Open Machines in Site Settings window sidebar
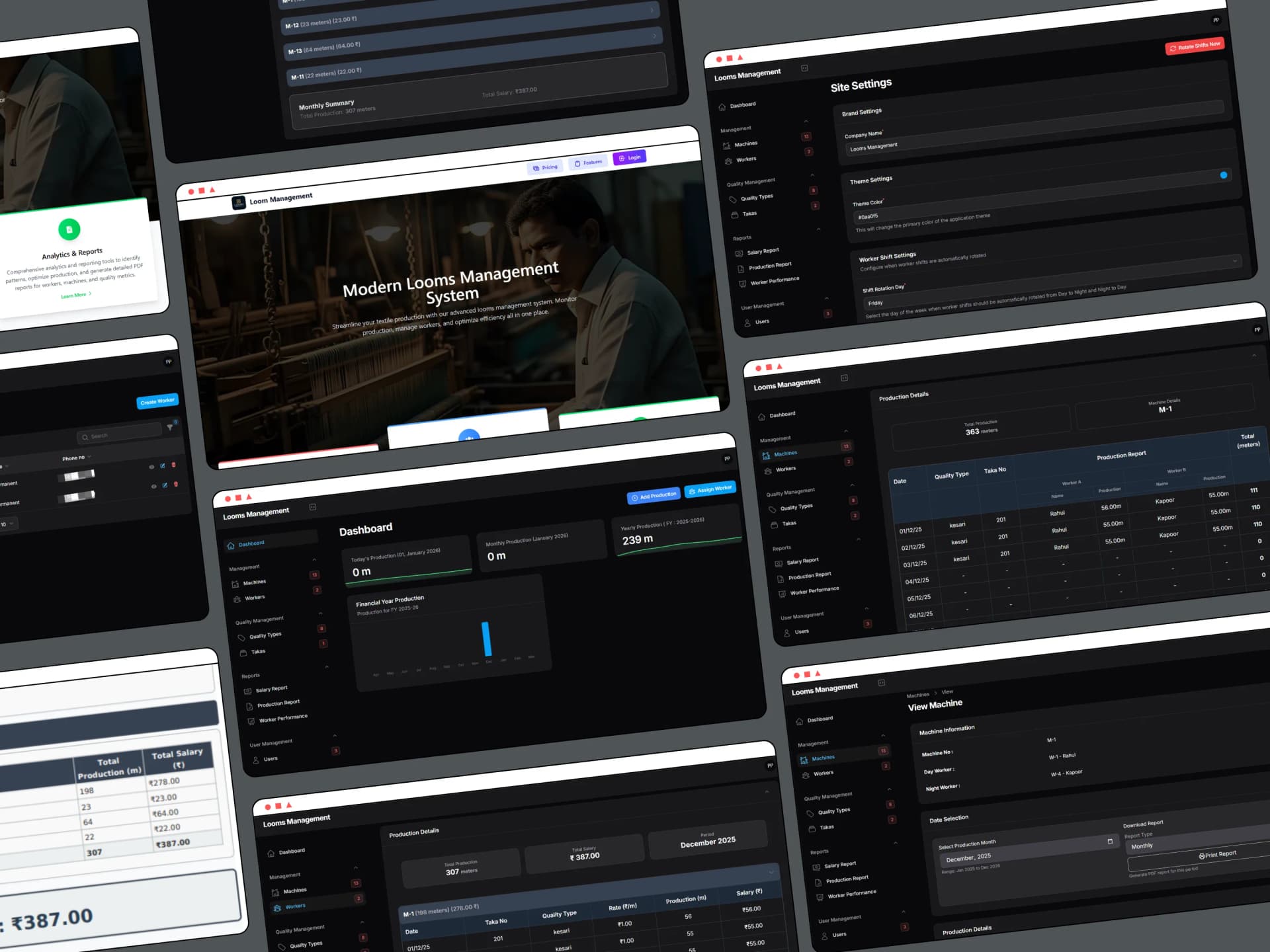The image size is (1270, 952). (745, 144)
